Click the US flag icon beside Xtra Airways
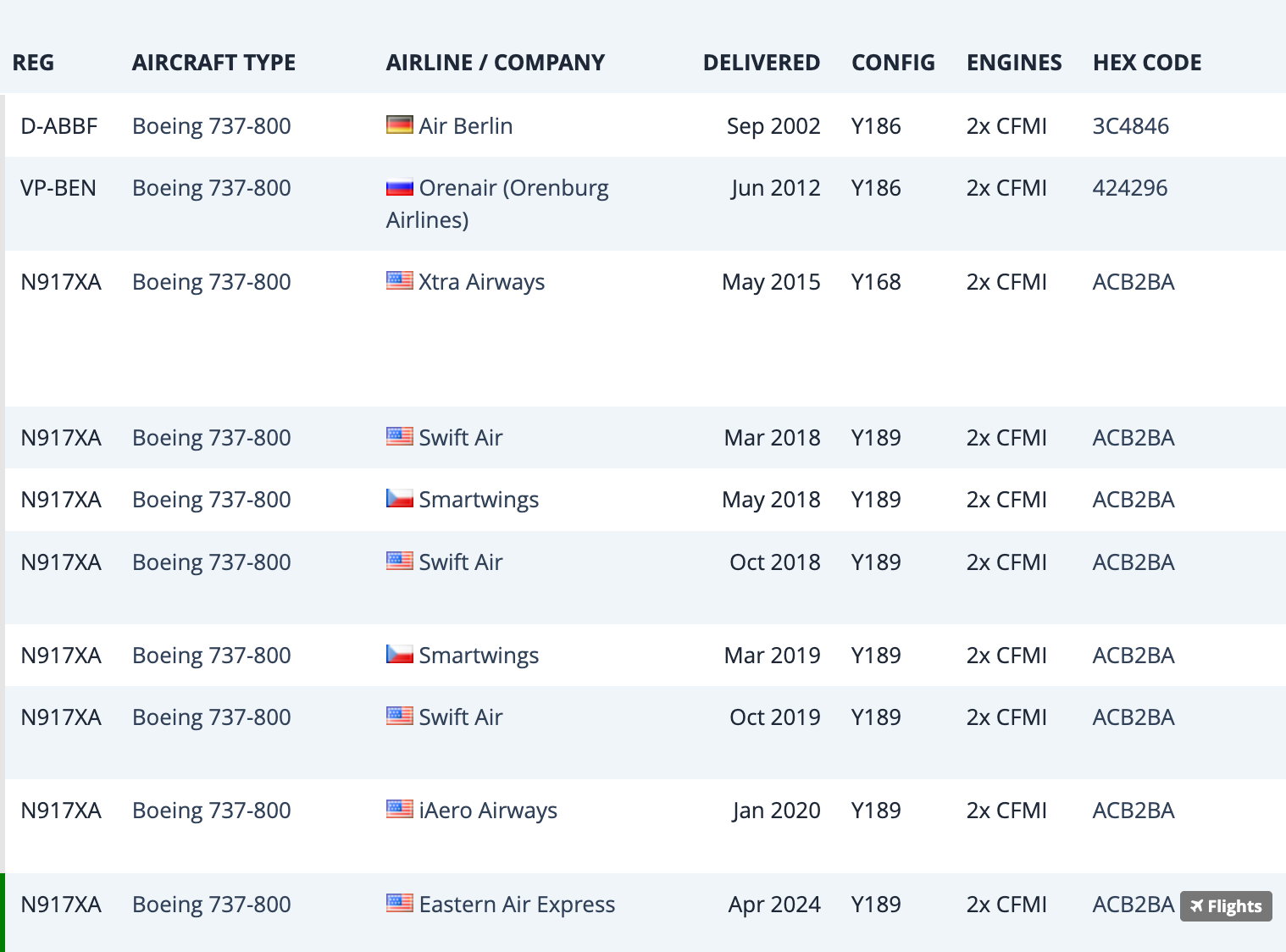The width and height of the screenshot is (1286, 952). pyautogui.click(x=400, y=280)
